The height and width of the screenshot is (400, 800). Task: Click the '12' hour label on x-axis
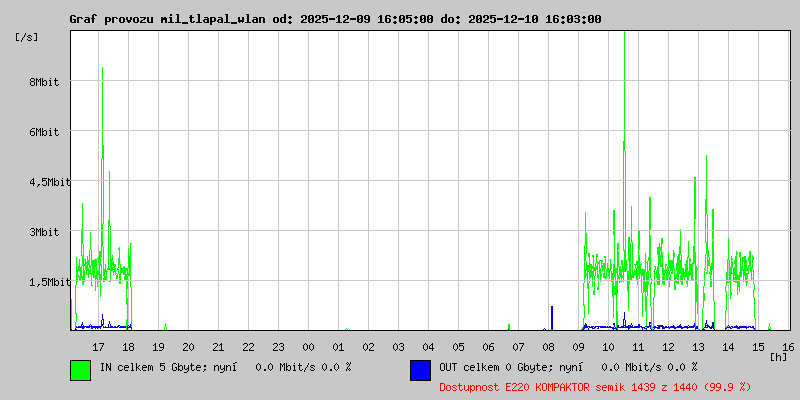668,347
